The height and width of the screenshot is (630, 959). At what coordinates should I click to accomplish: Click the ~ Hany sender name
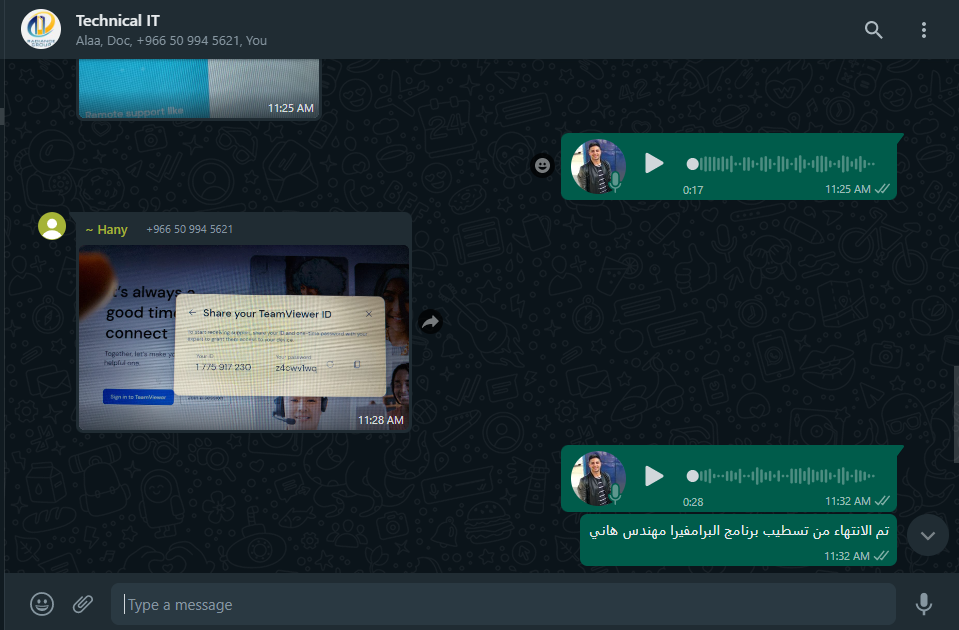click(106, 230)
